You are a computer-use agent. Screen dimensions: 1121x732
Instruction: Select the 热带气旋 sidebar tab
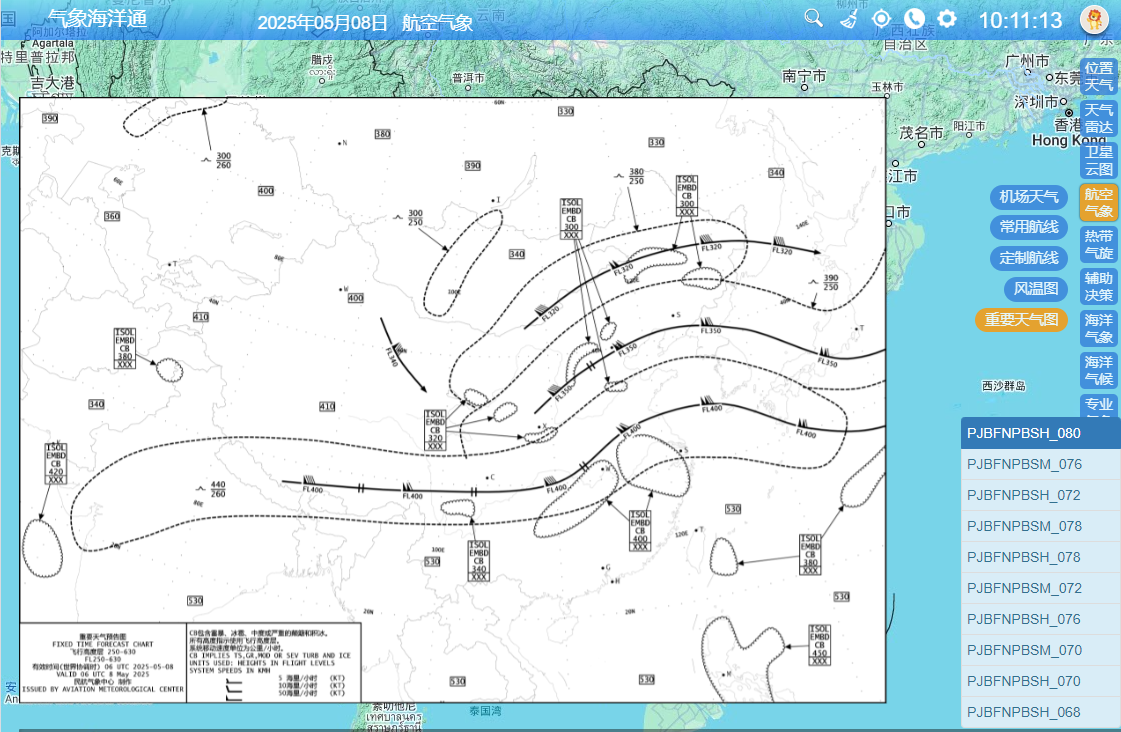coord(1098,244)
